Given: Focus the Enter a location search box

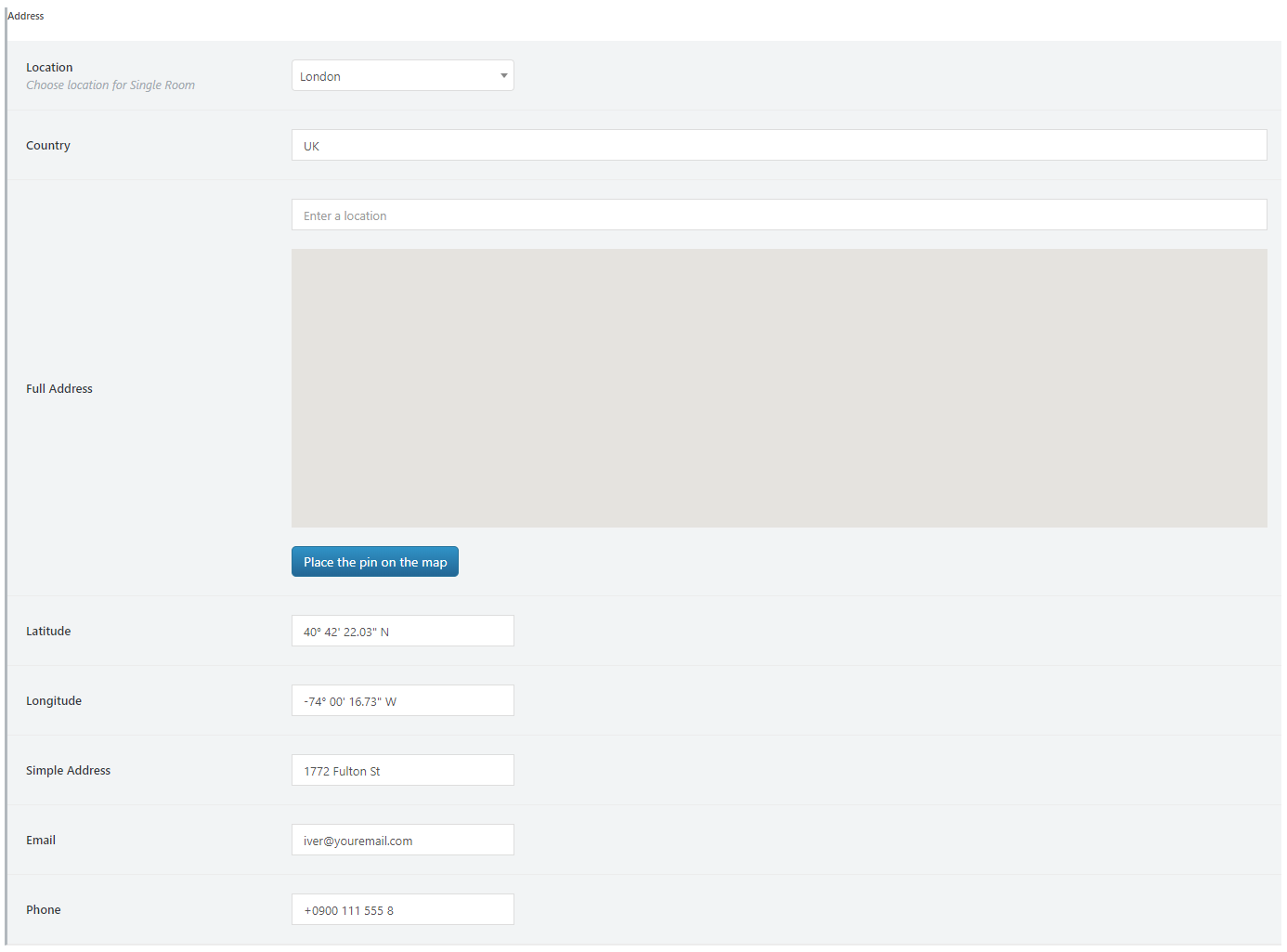Looking at the screenshot, I should [x=779, y=215].
